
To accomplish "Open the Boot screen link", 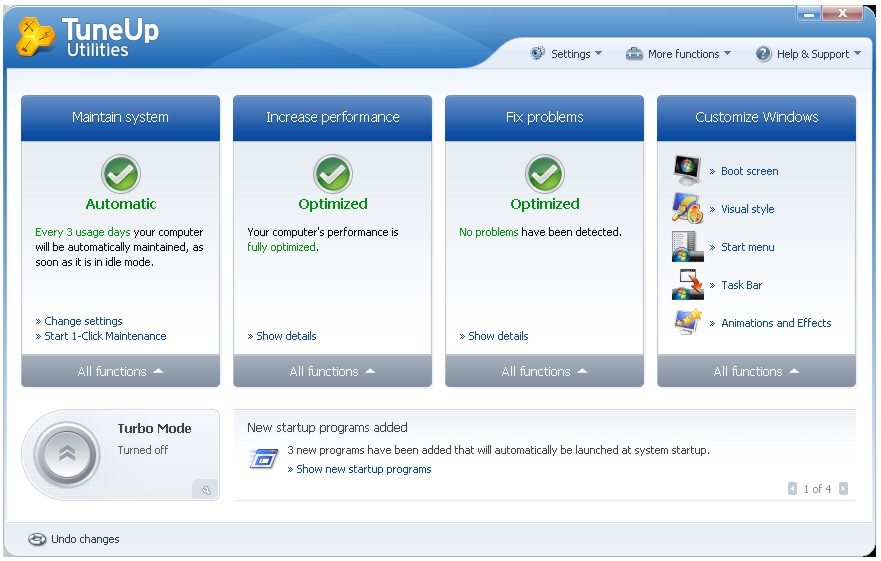I will [x=750, y=171].
